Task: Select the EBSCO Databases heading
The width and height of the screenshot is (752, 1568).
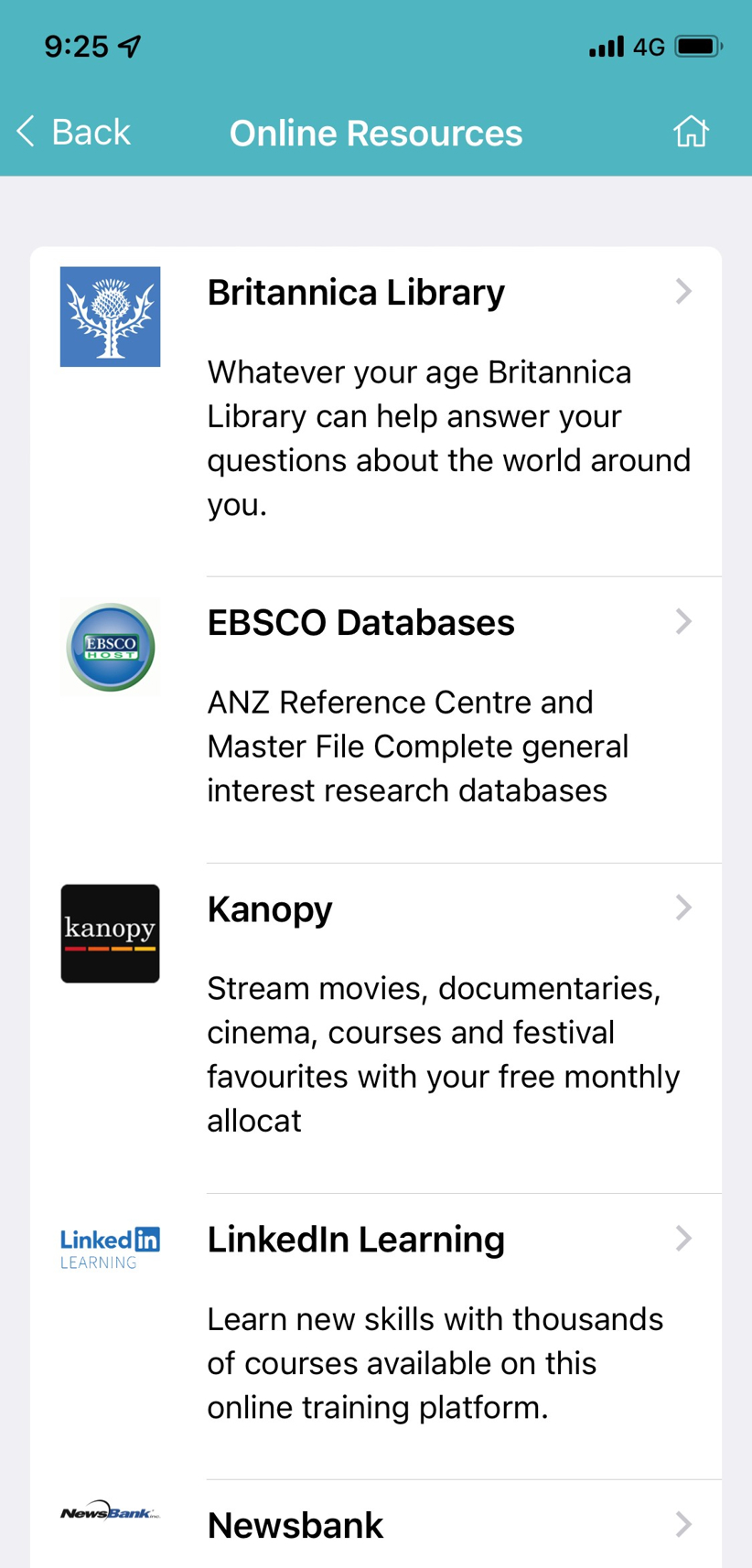Action: pos(360,623)
